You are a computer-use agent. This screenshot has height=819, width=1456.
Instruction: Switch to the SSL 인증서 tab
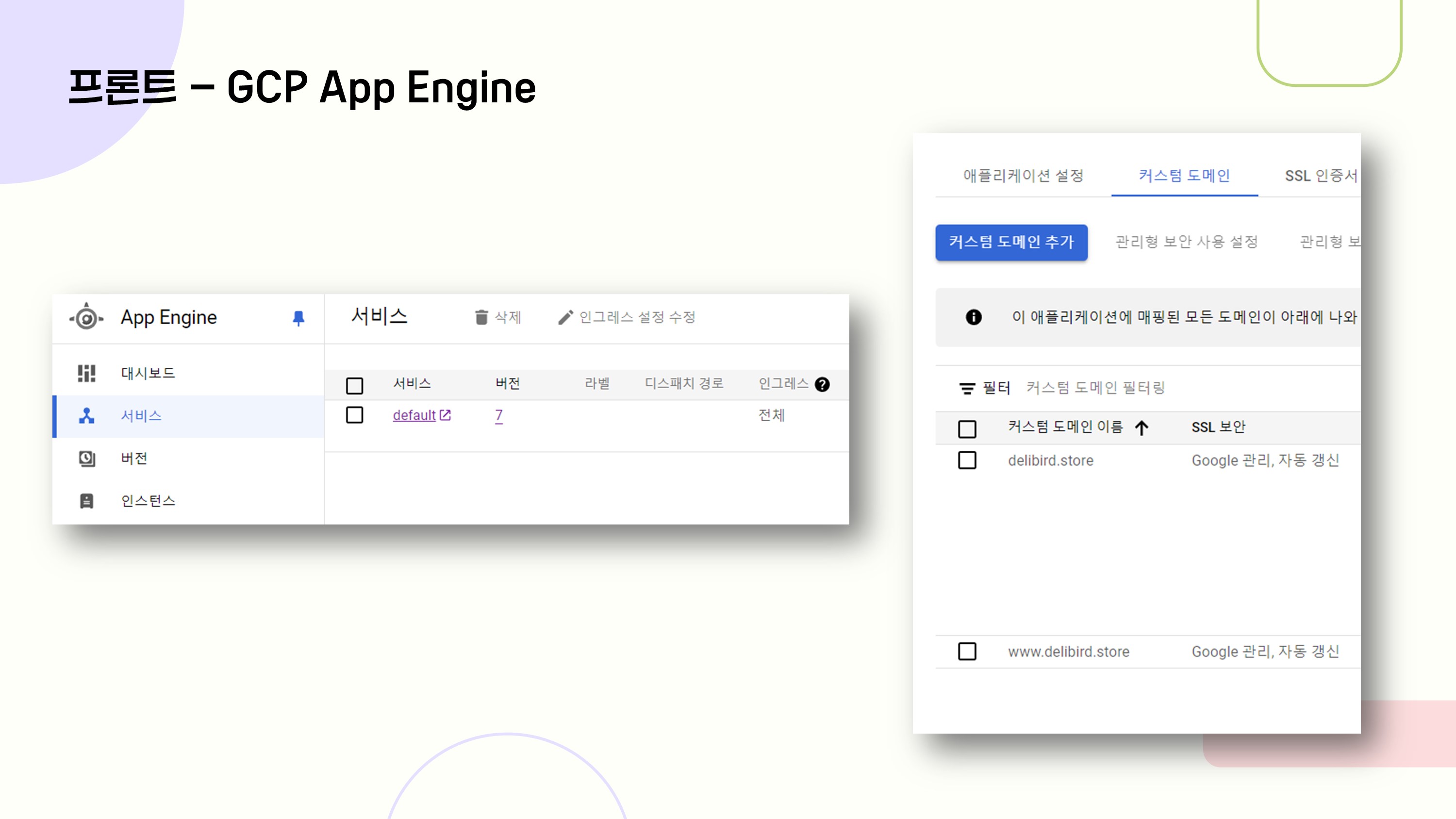pos(1320,176)
